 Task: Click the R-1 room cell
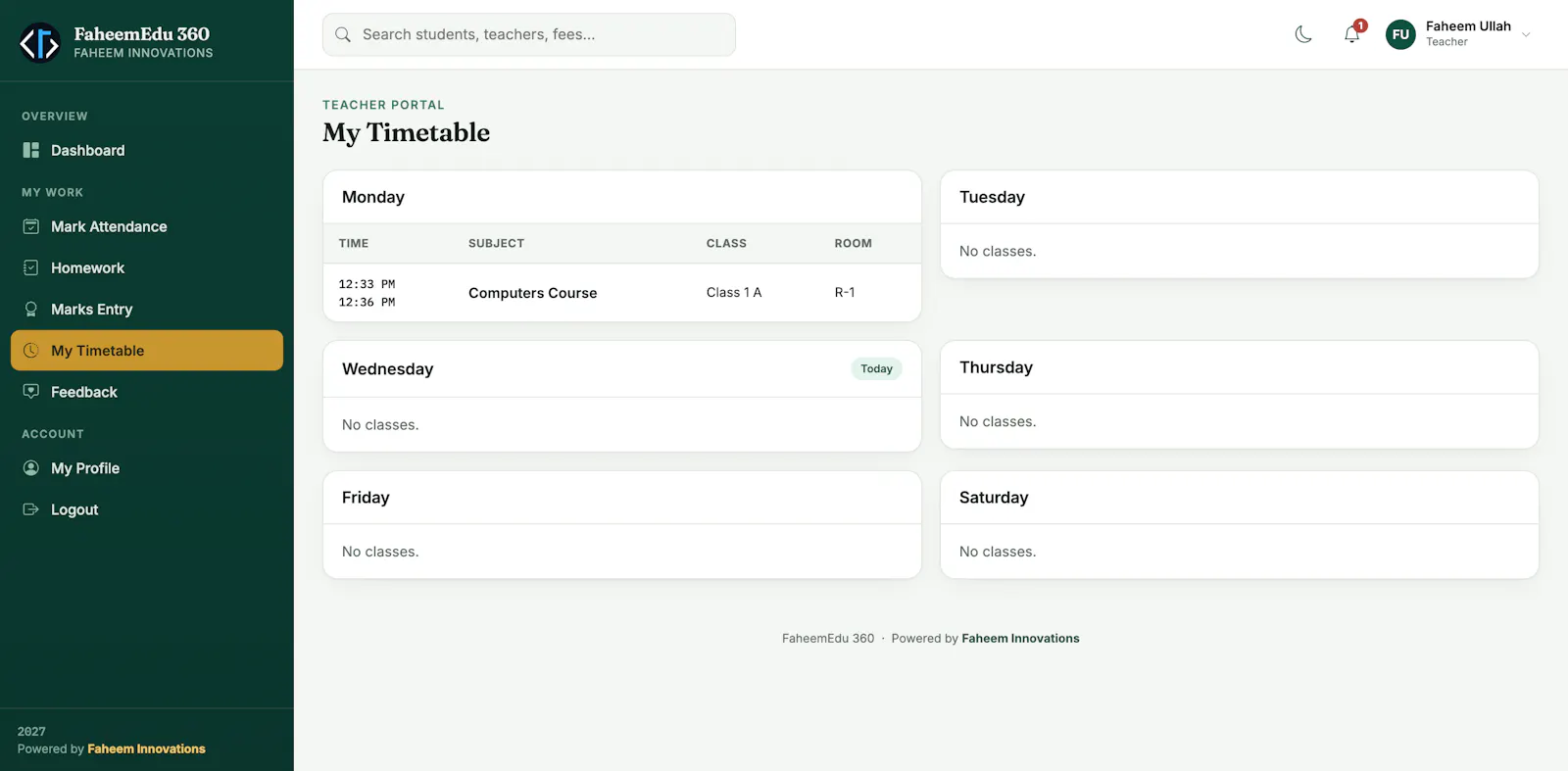pos(845,292)
